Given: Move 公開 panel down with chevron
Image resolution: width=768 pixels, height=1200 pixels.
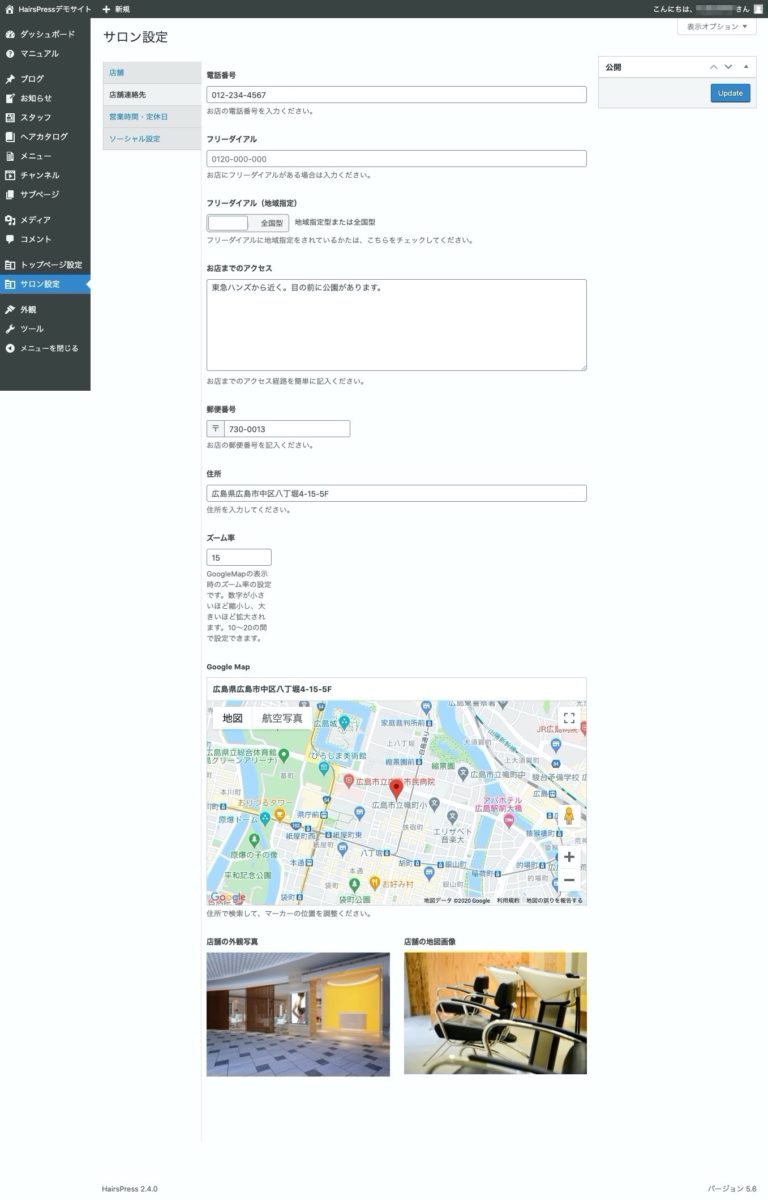Looking at the screenshot, I should click(x=728, y=67).
